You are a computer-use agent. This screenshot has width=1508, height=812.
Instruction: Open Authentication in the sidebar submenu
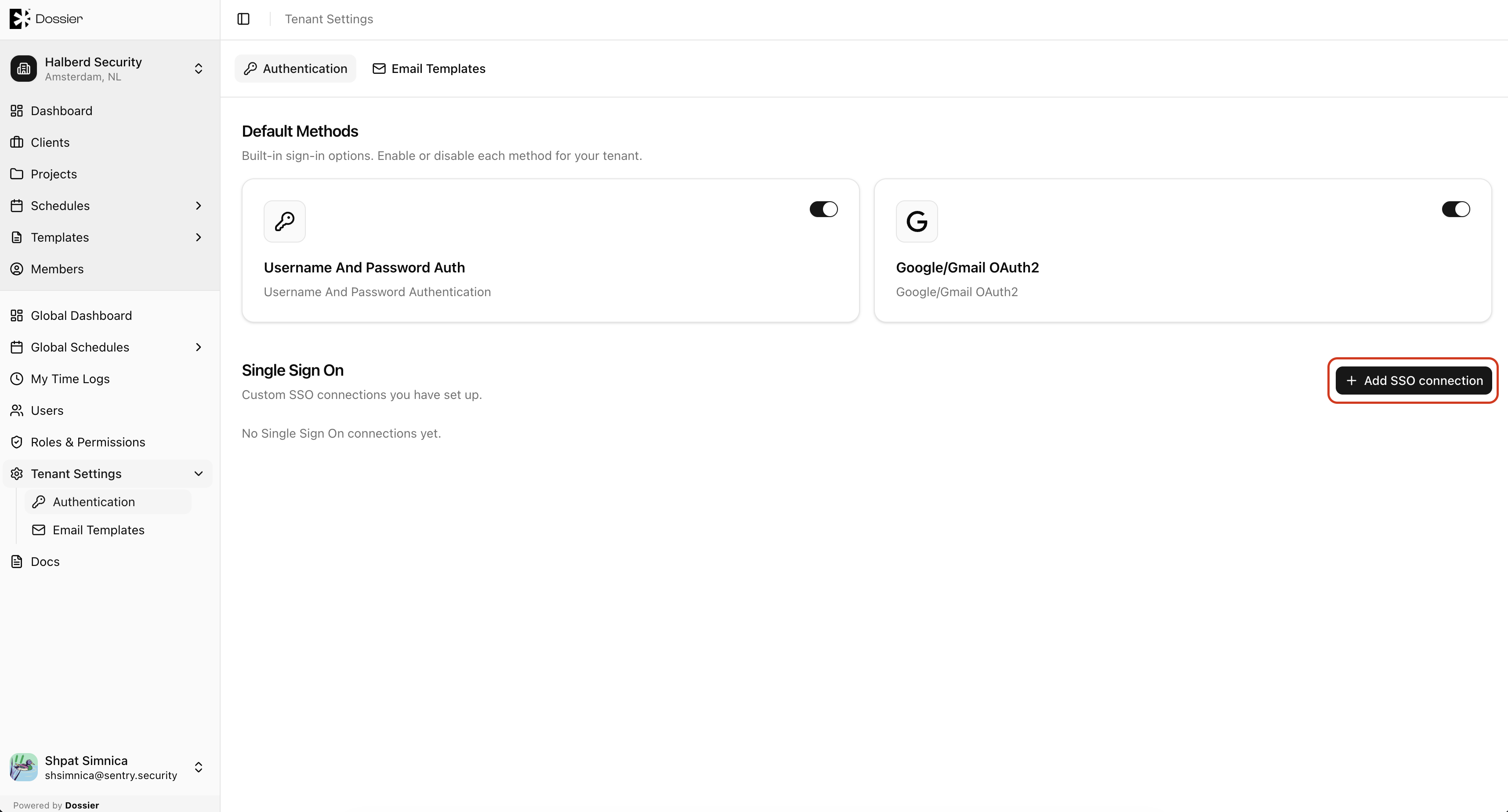108,502
